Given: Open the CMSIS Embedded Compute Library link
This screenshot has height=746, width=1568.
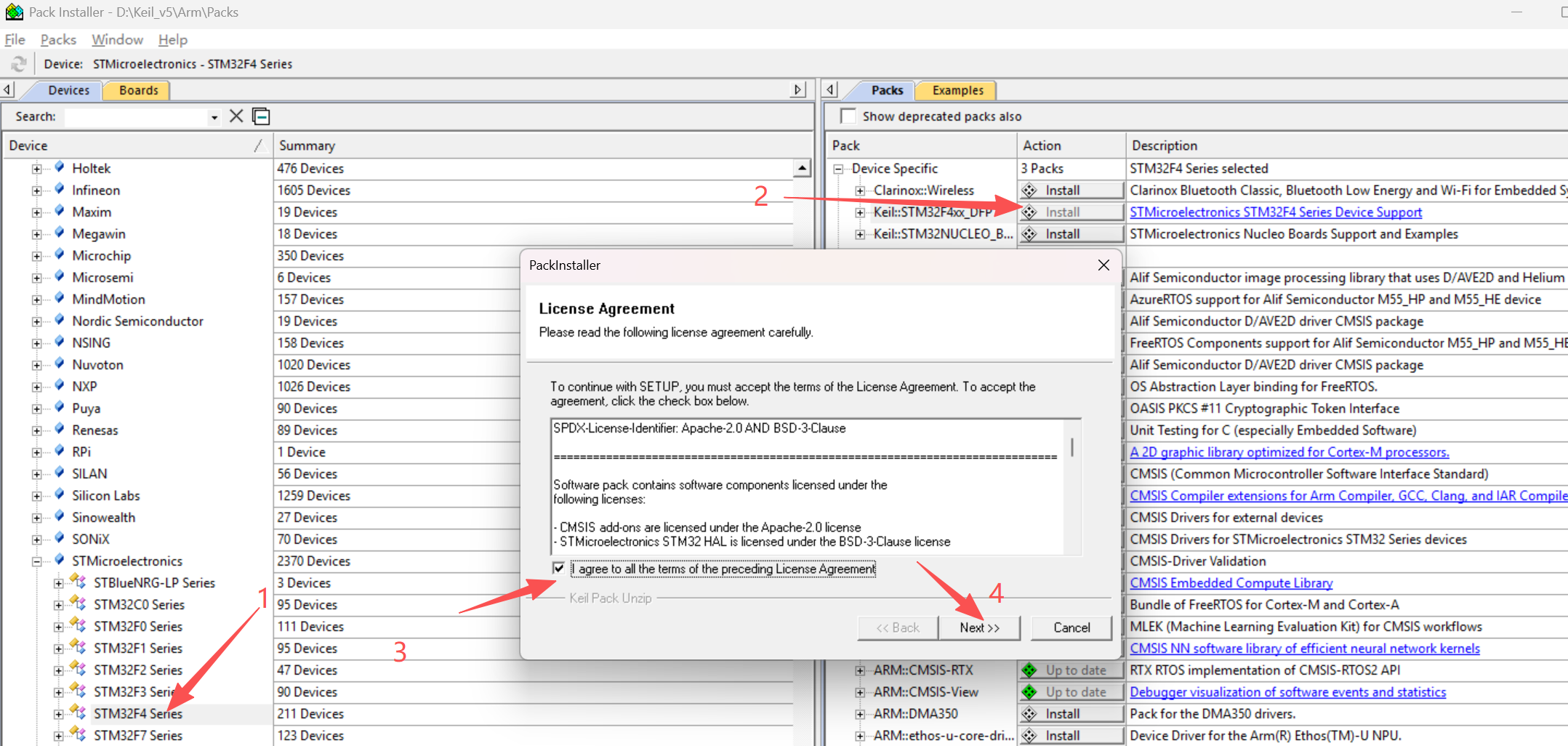Looking at the screenshot, I should (x=1231, y=583).
